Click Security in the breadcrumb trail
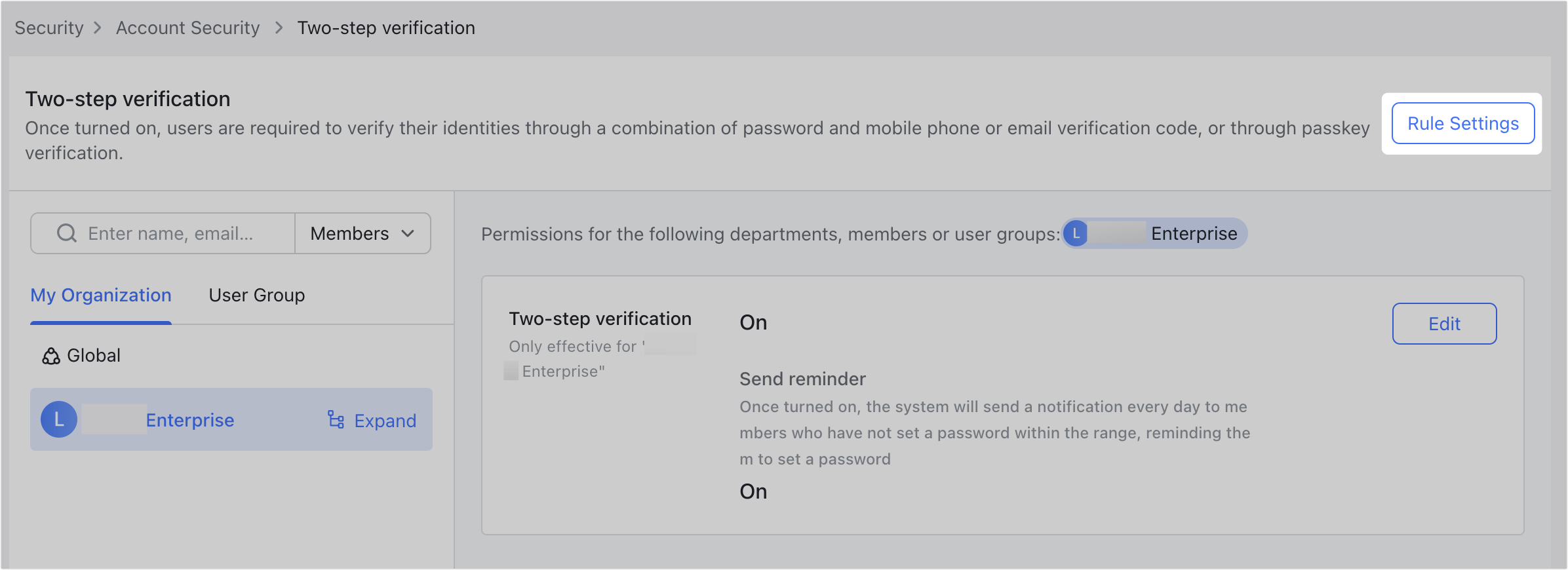This screenshot has width=1568, height=570. click(x=49, y=28)
